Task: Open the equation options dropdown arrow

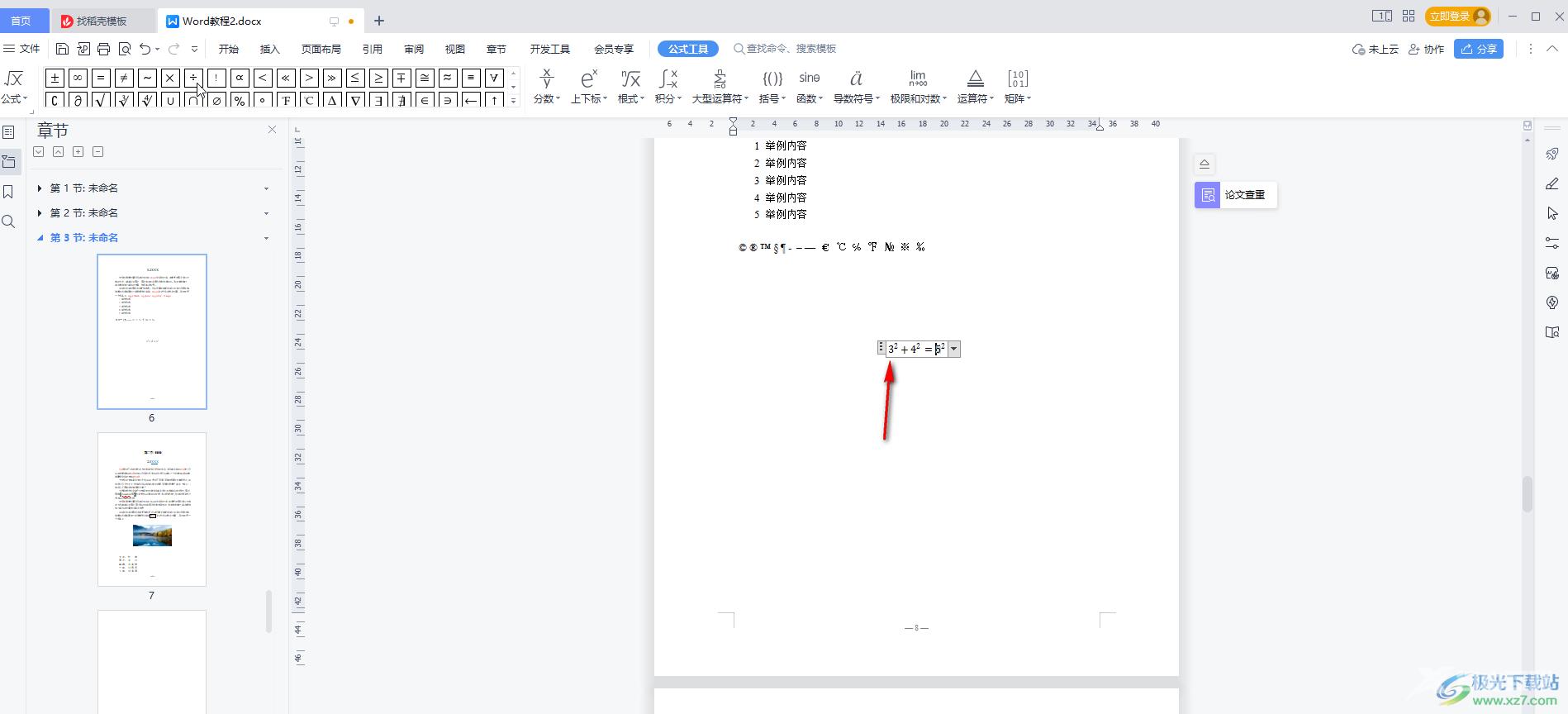Action: click(x=954, y=349)
